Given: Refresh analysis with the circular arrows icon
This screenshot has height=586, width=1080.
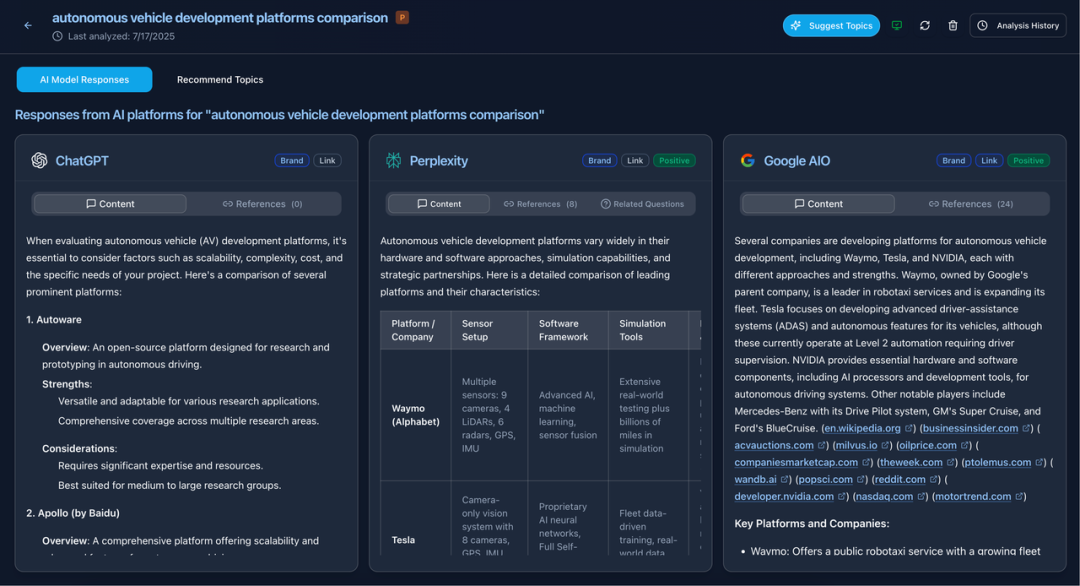Looking at the screenshot, I should click(x=925, y=25).
